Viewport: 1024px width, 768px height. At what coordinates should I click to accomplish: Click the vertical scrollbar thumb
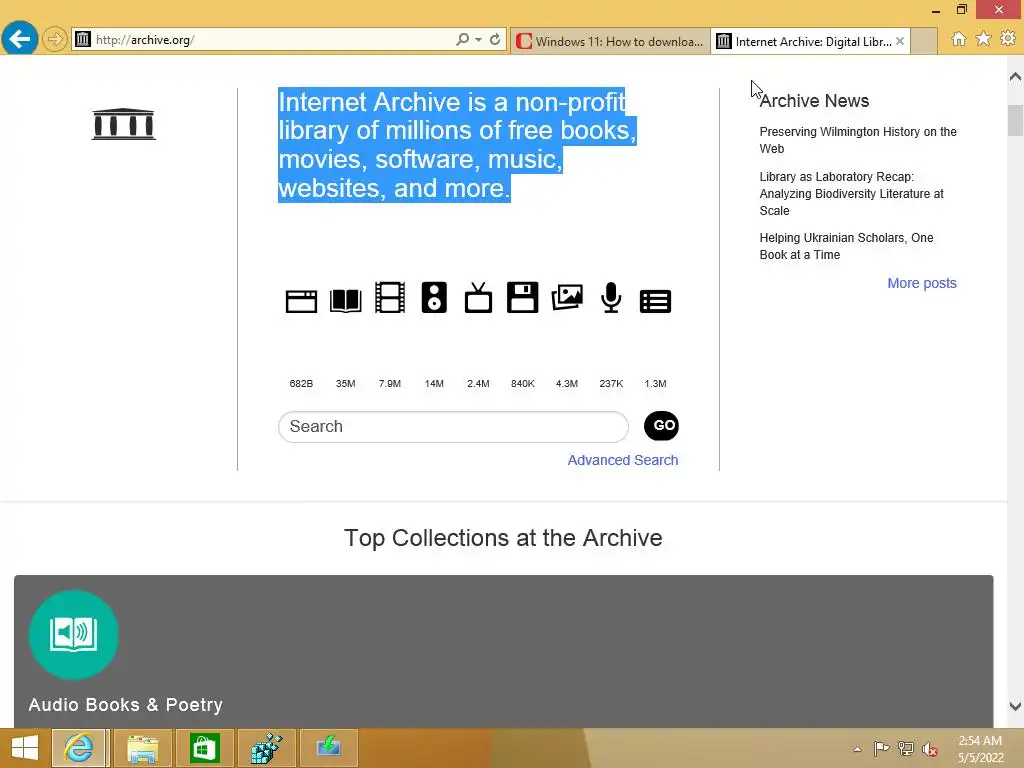(x=1015, y=120)
